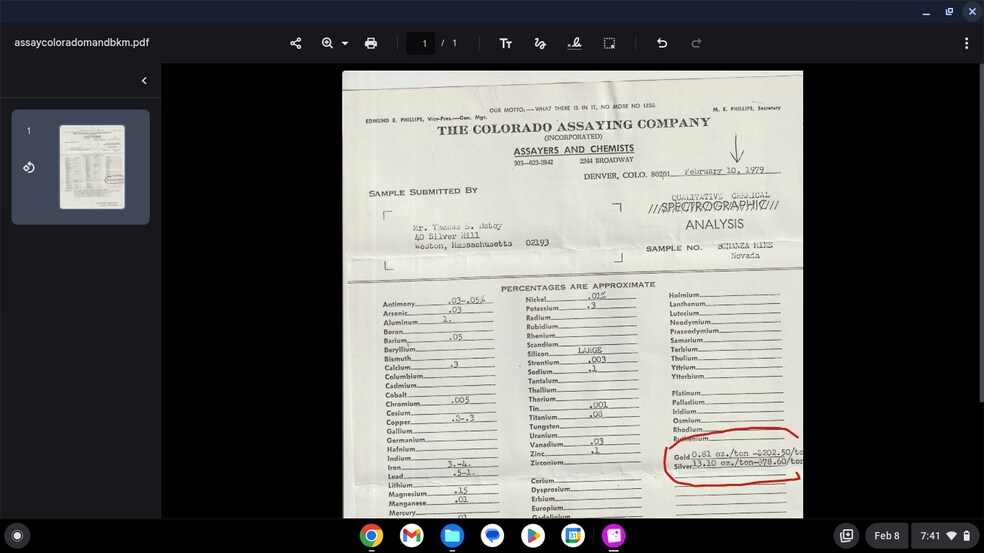
Task: Restore the window size
Action: click(949, 12)
